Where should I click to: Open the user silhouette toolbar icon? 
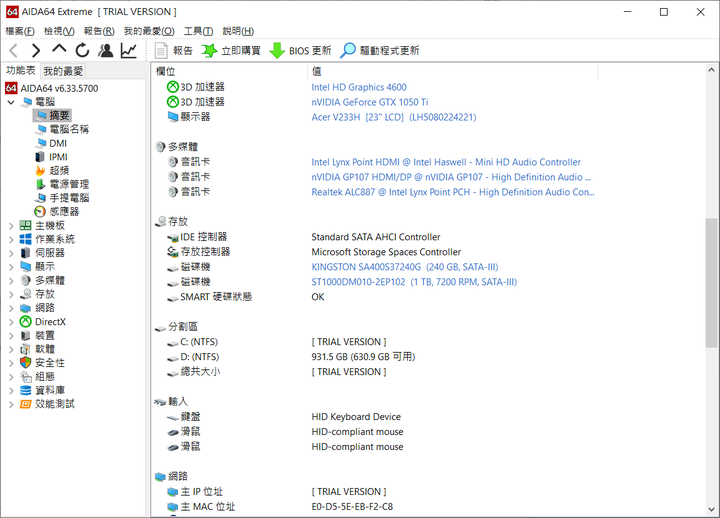click(x=106, y=51)
